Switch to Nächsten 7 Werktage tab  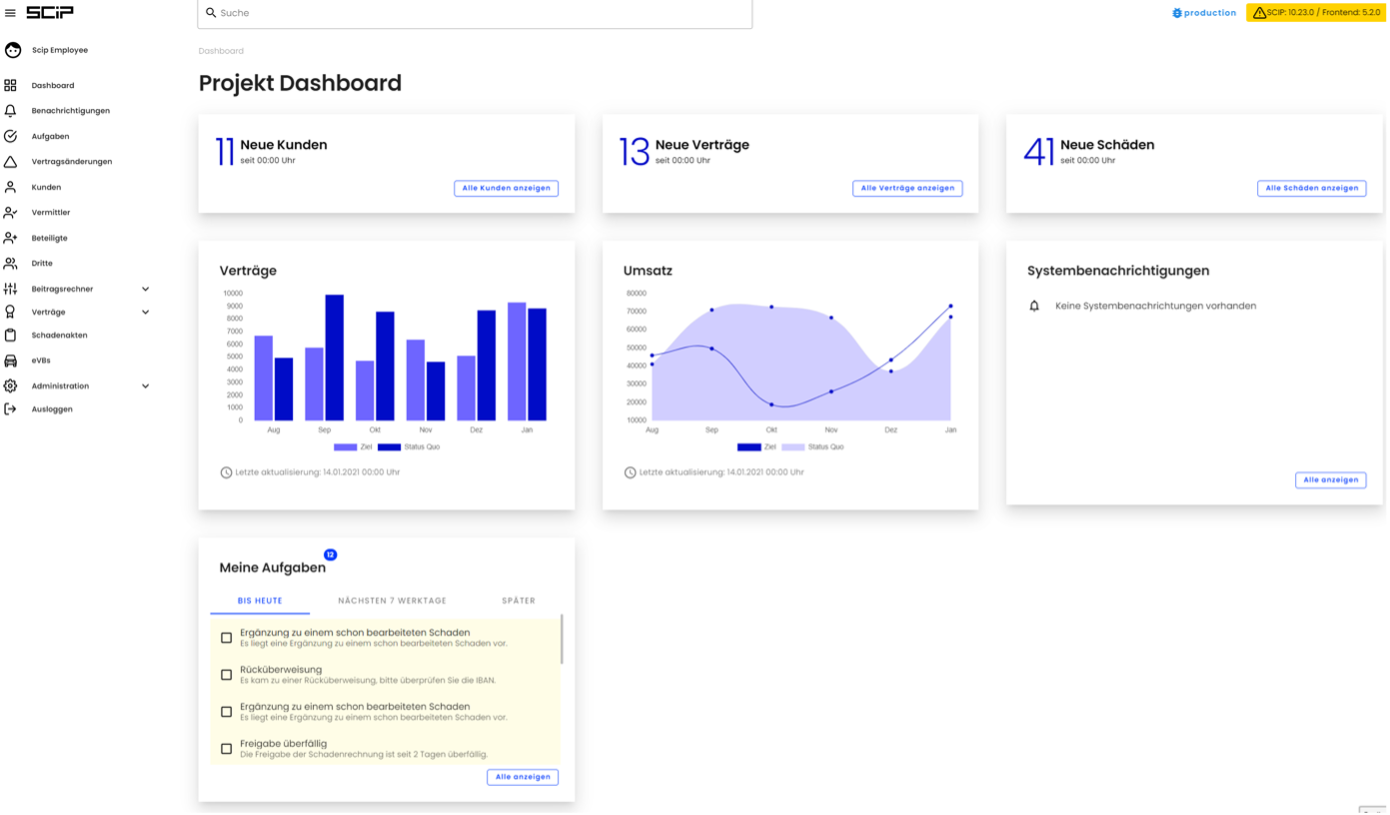tap(392, 601)
